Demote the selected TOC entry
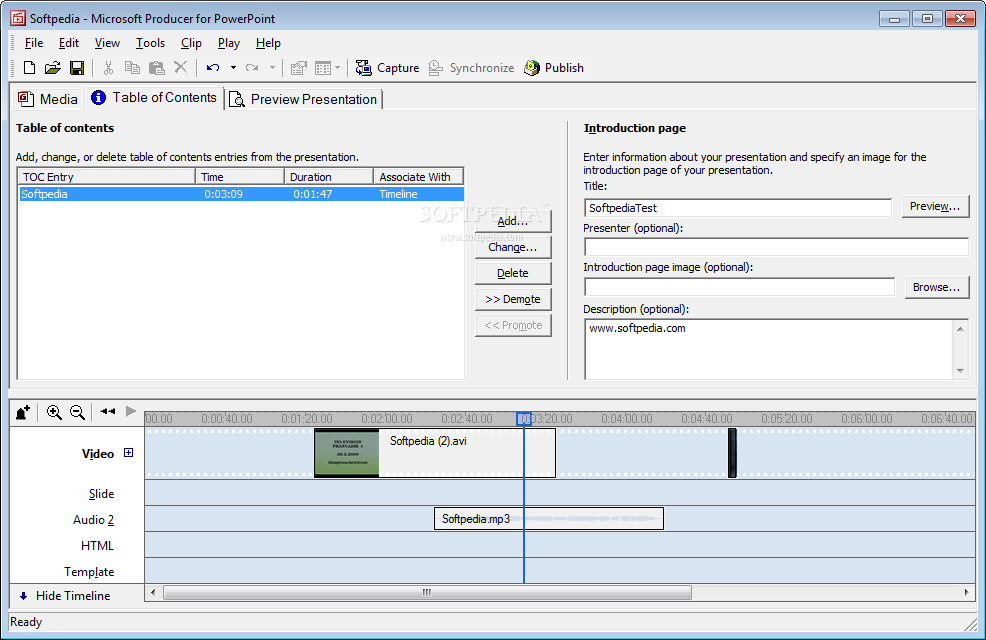 (x=513, y=299)
